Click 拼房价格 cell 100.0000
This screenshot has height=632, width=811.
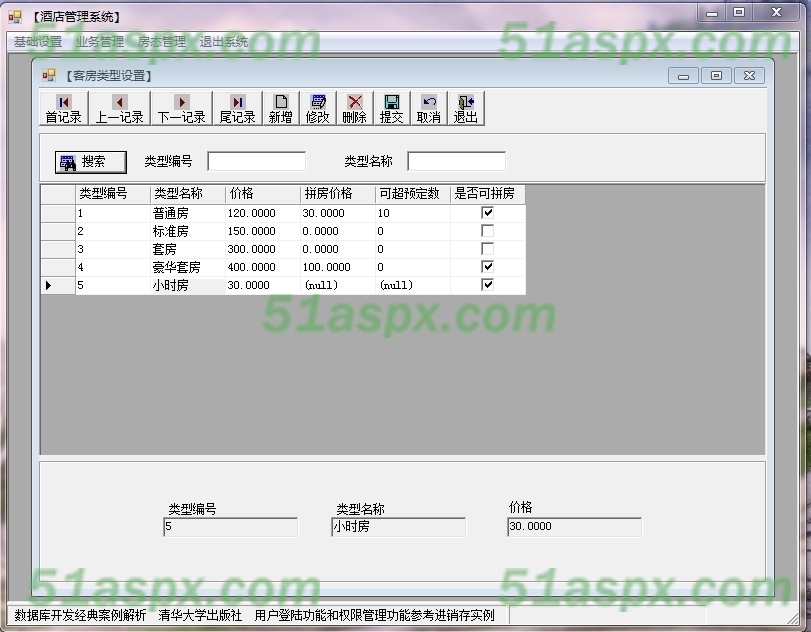tap(338, 267)
